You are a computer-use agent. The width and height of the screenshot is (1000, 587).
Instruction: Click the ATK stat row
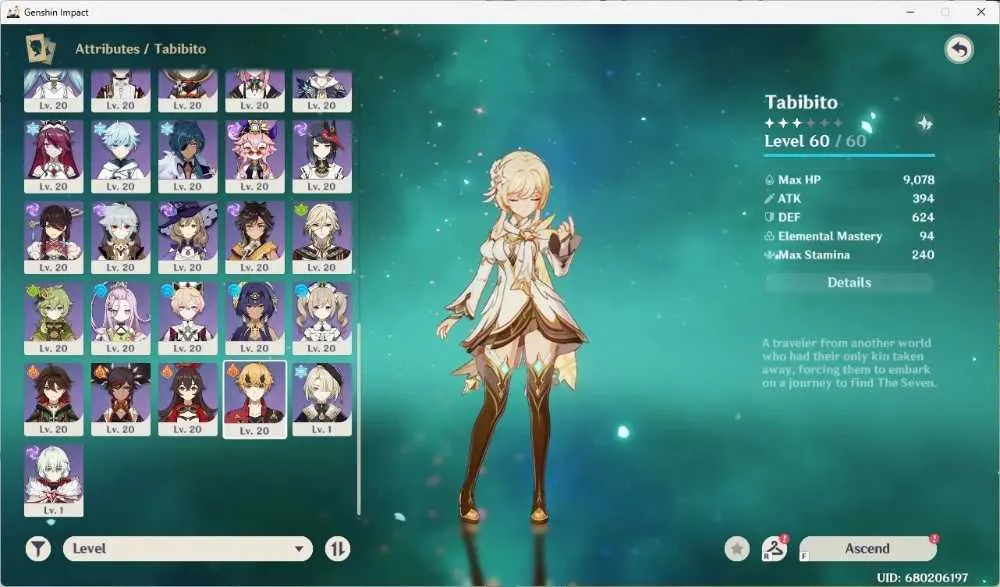coord(849,198)
